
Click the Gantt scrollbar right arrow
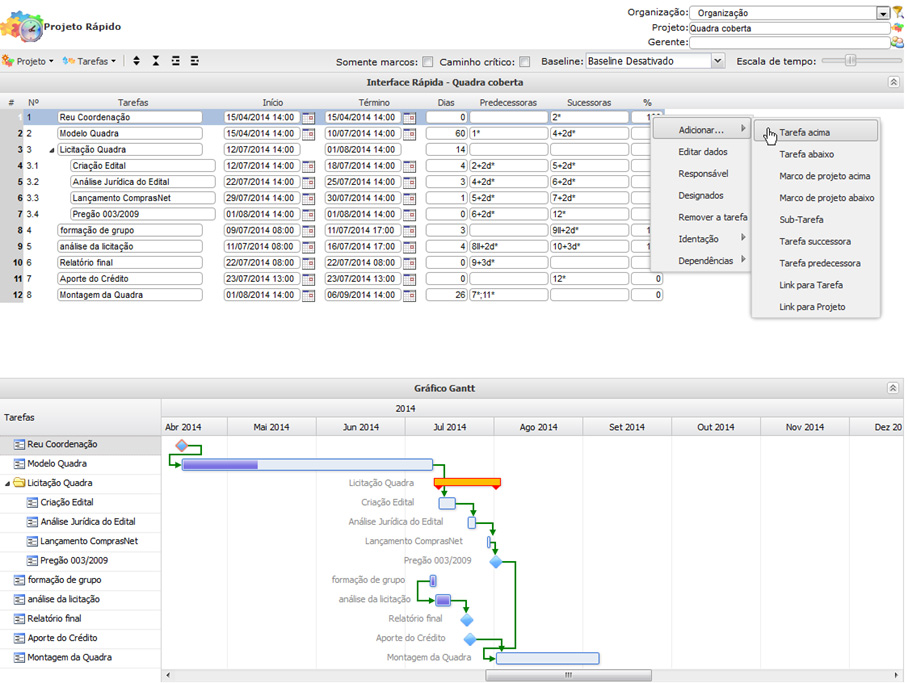tap(897, 675)
